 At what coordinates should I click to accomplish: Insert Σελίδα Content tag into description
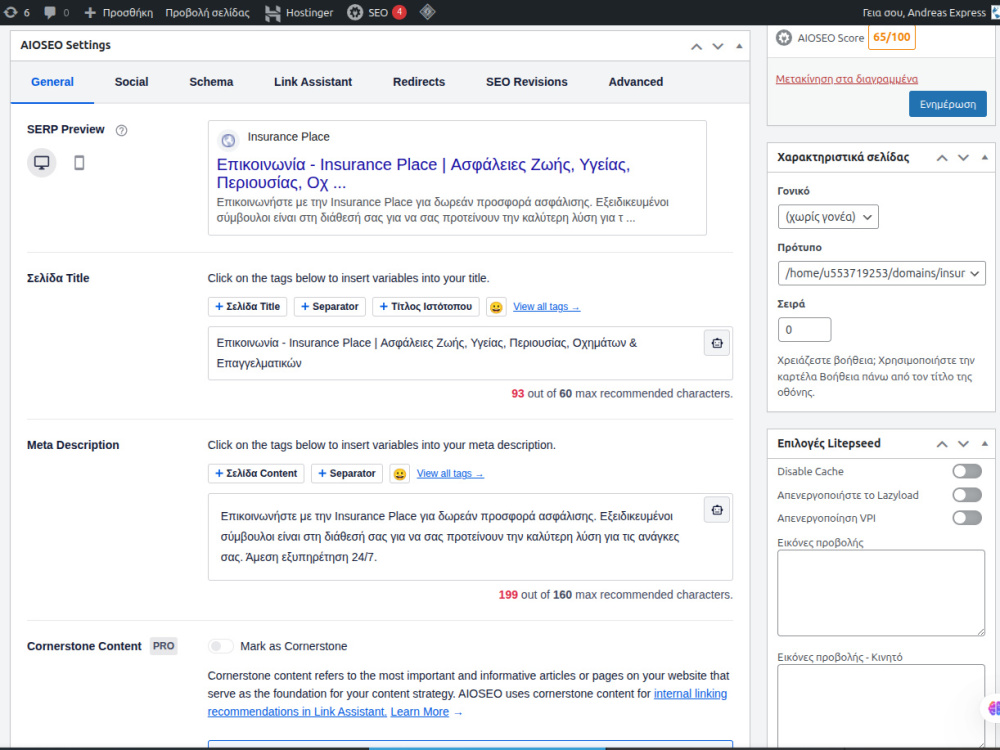[x=256, y=474]
